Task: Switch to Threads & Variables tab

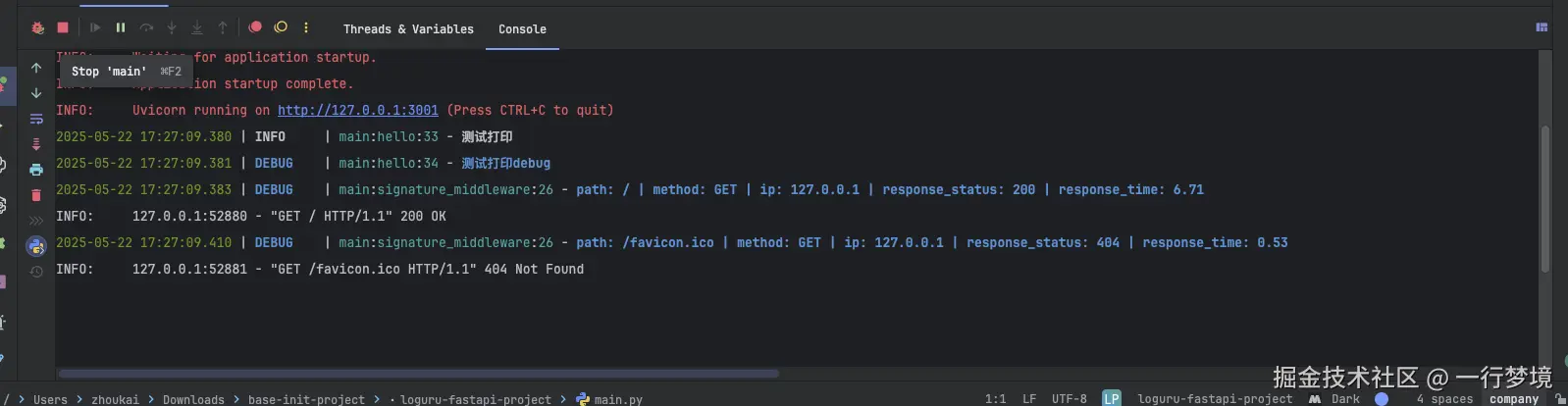Action: coord(408,29)
